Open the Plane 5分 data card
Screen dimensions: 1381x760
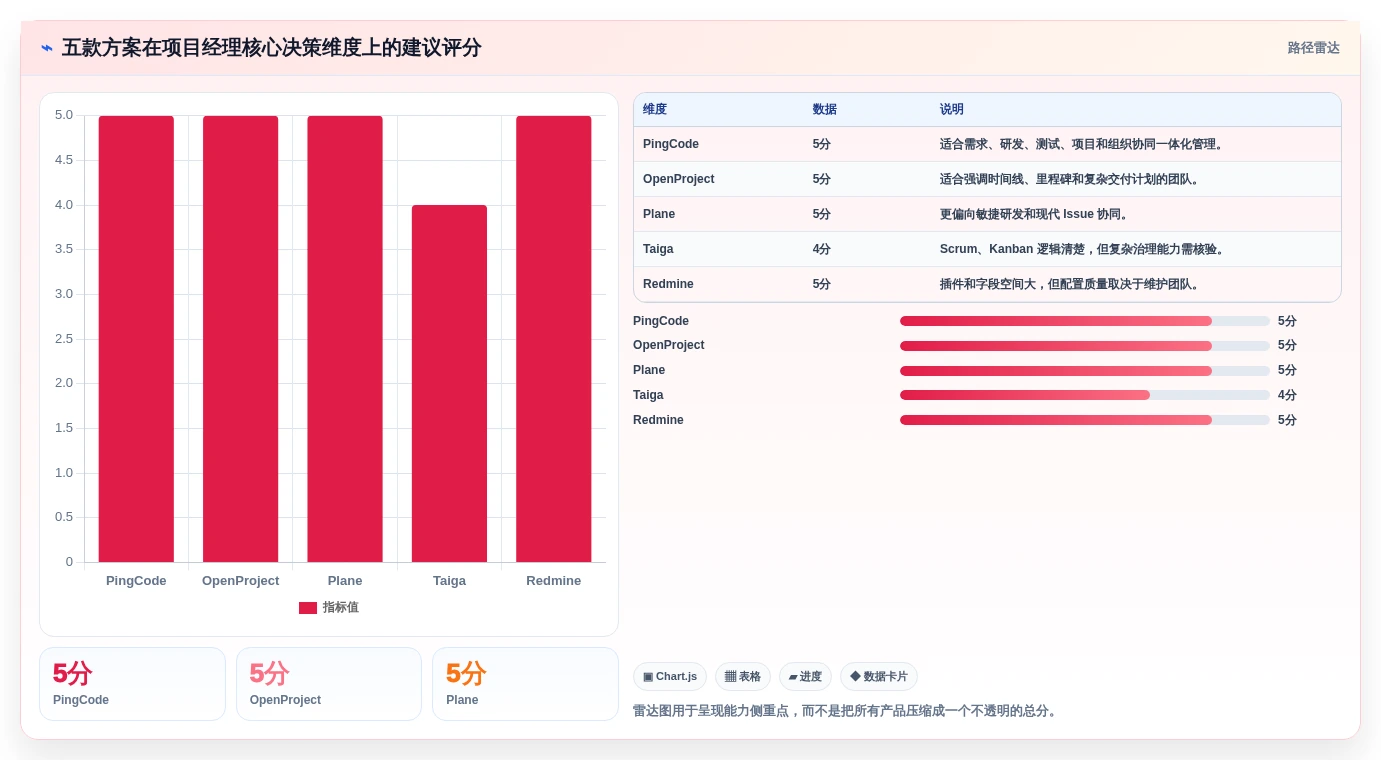[525, 684]
